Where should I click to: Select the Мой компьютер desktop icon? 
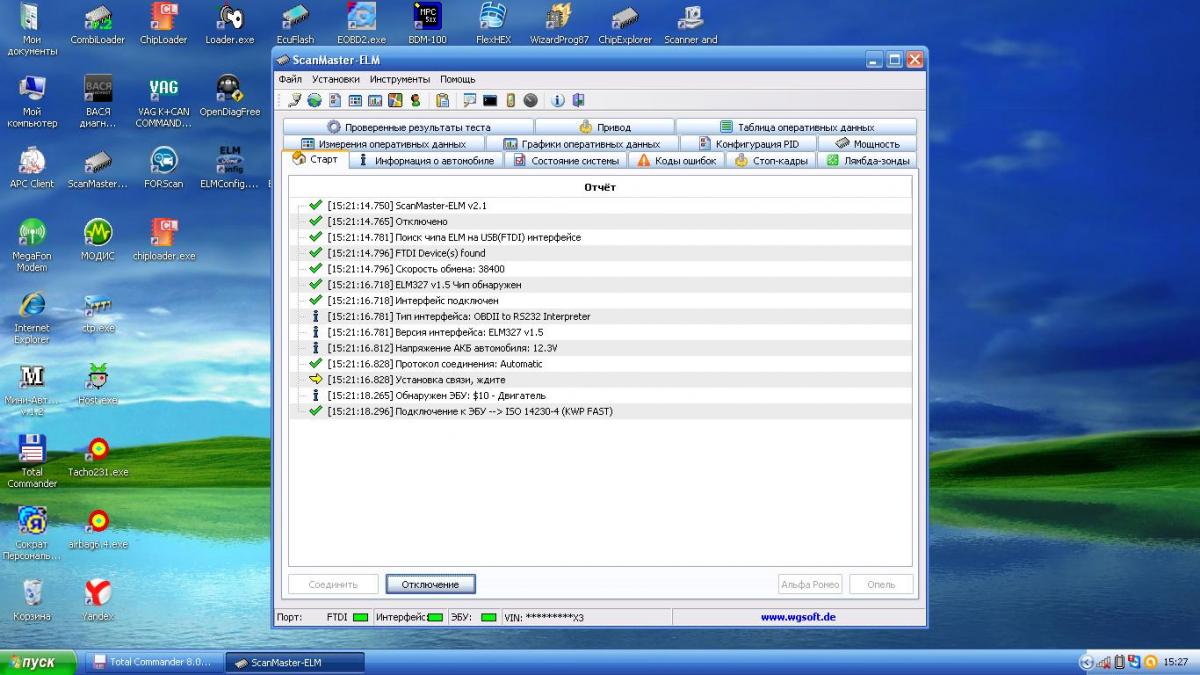click(x=32, y=103)
